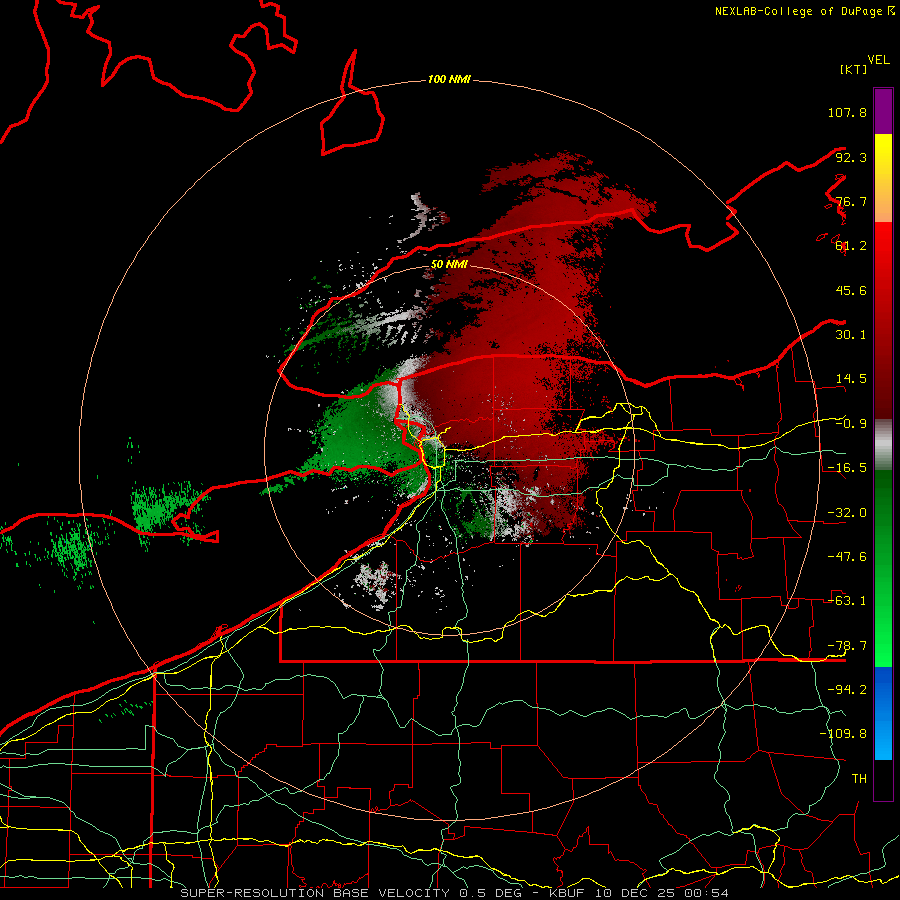The height and width of the screenshot is (900, 900).
Task: Click the -109.8 velocity scale value
Action: [843, 734]
